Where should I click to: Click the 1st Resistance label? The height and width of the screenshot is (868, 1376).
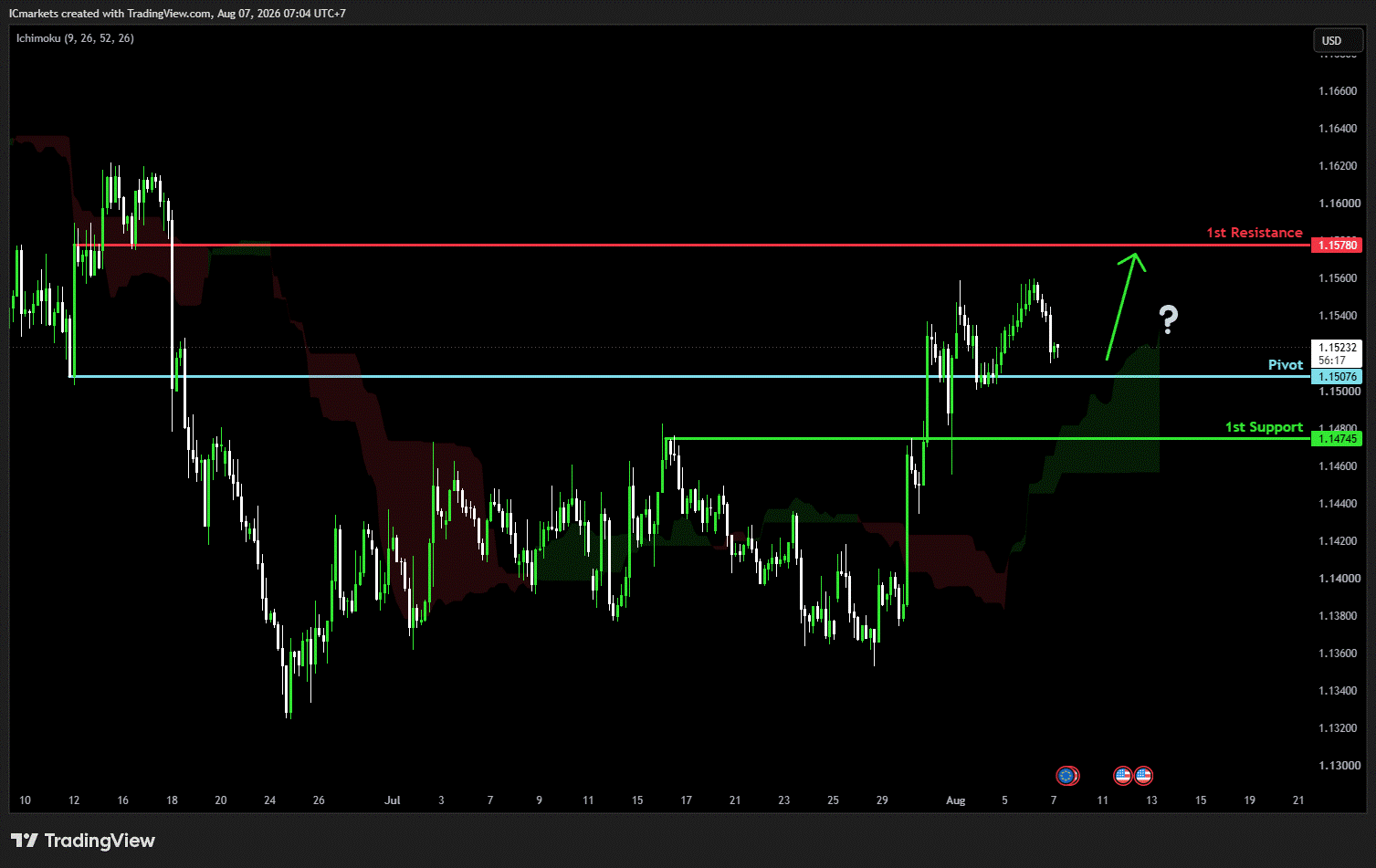1255,233
